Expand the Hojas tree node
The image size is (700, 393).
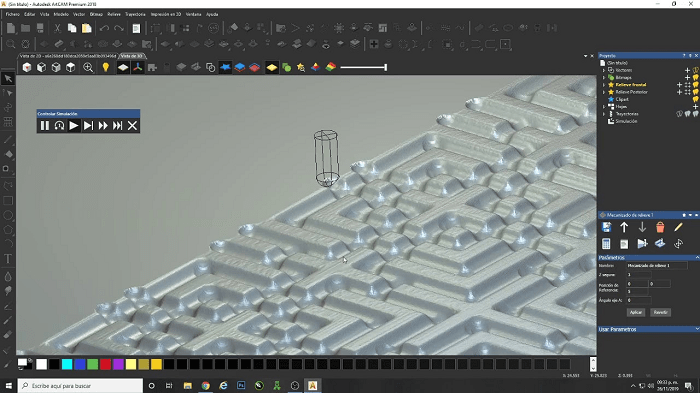coord(604,107)
